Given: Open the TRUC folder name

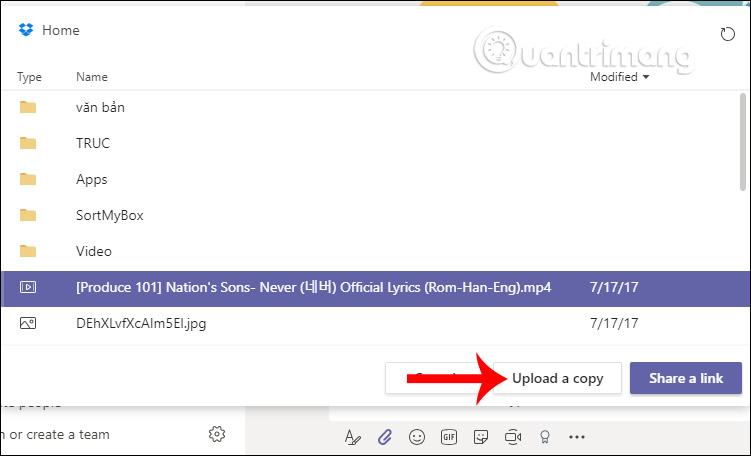Looking at the screenshot, I should point(93,143).
